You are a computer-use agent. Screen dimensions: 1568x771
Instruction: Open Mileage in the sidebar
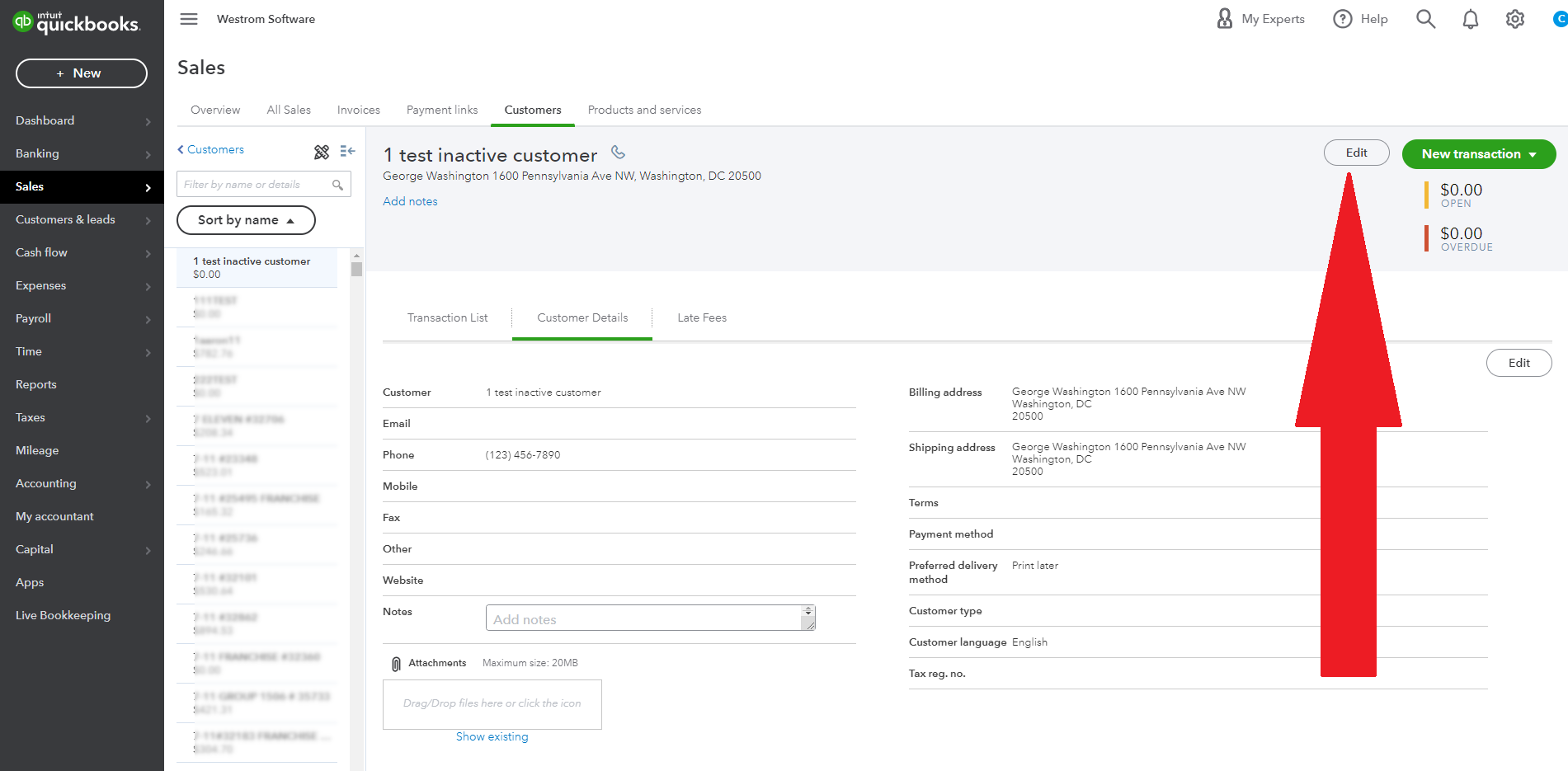tap(37, 450)
